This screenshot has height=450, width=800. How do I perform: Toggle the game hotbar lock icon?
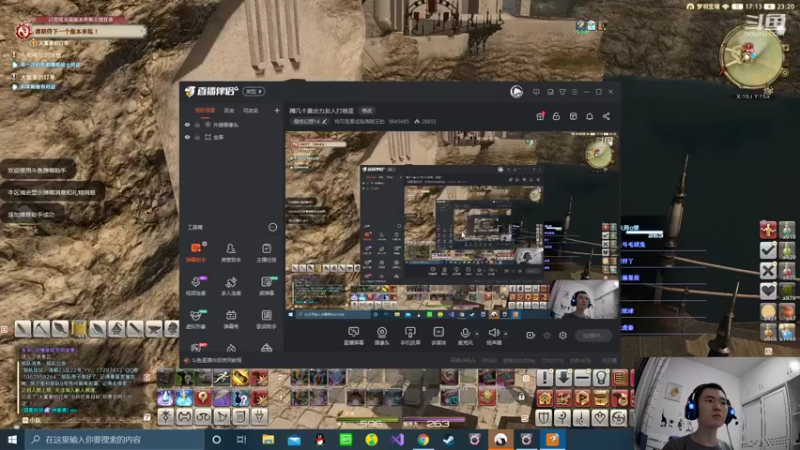pos(521,396)
